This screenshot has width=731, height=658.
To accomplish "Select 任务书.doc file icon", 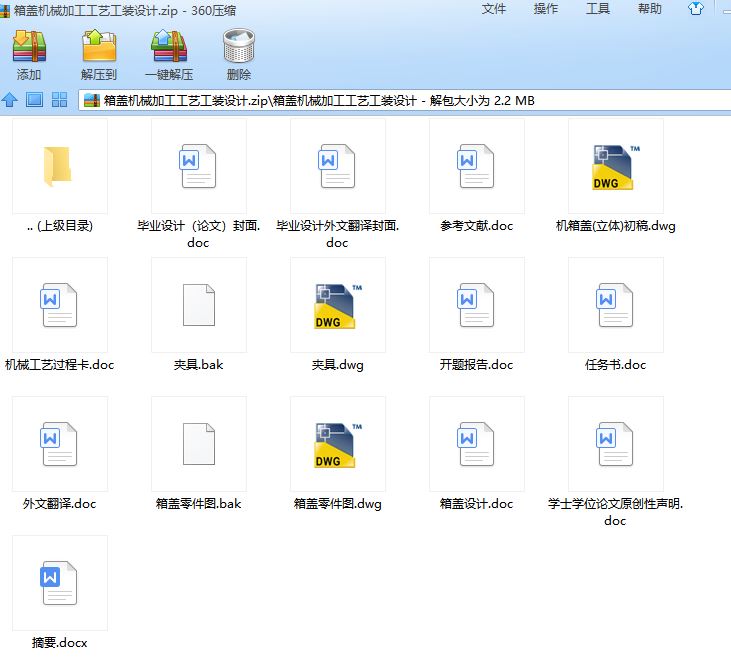I will (615, 305).
